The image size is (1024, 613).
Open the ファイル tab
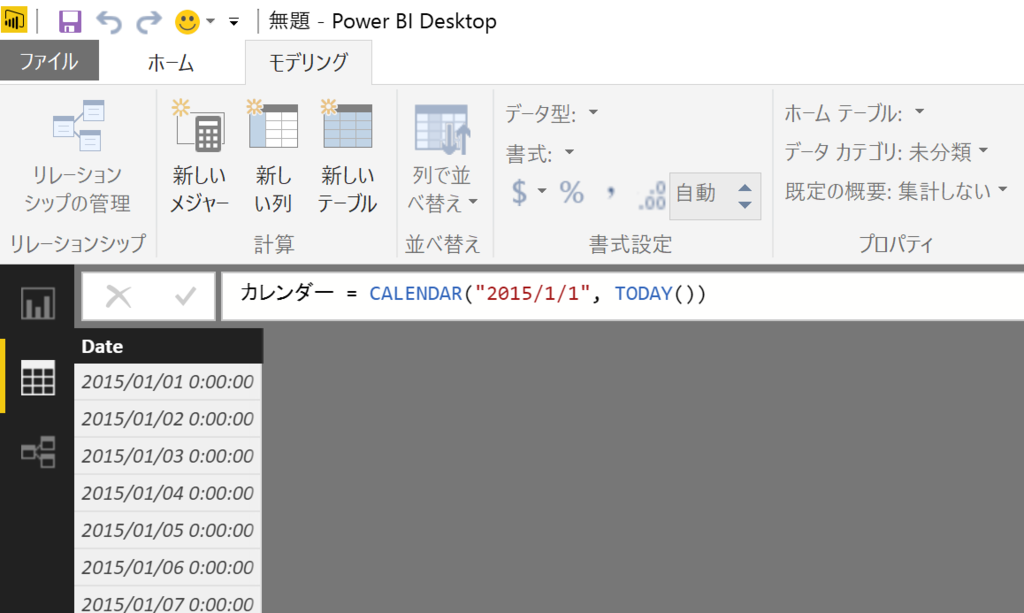pos(49,61)
